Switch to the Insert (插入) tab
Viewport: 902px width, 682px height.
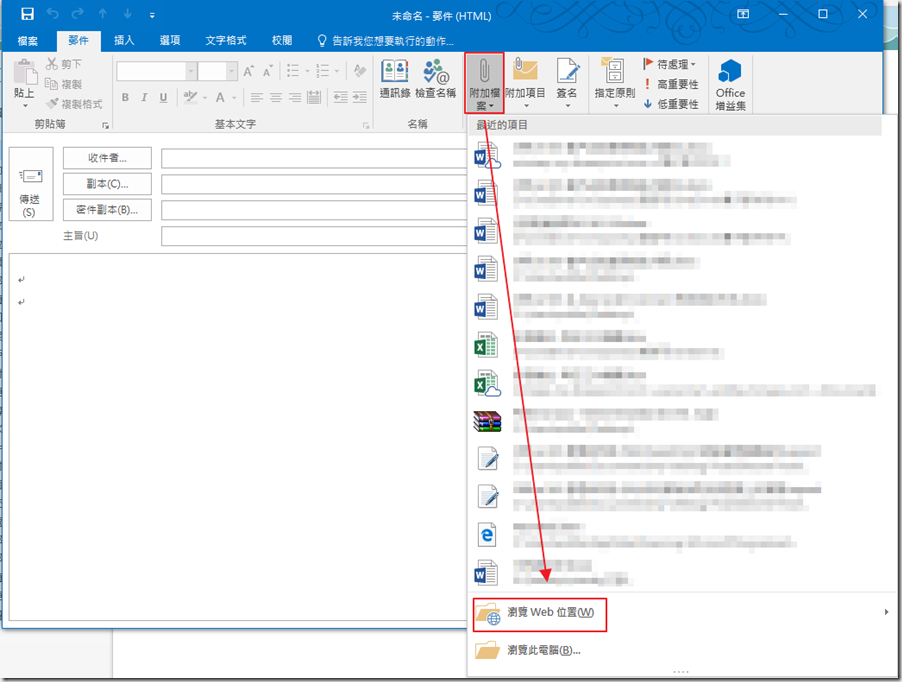pyautogui.click(x=124, y=41)
